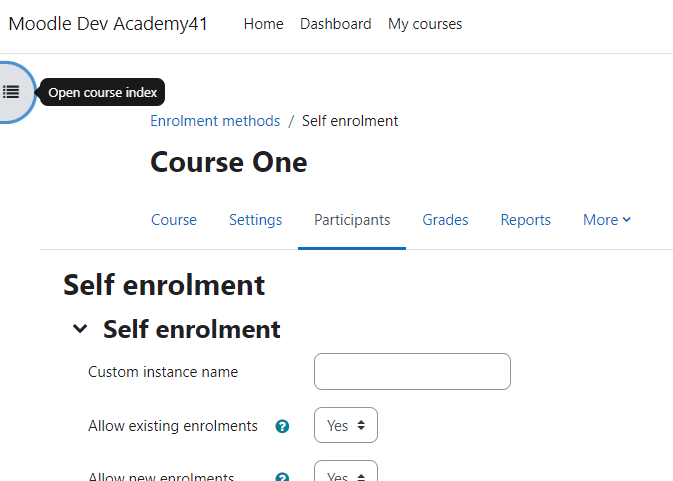Click the Course One heading
673x481 pixels.
coord(229,162)
